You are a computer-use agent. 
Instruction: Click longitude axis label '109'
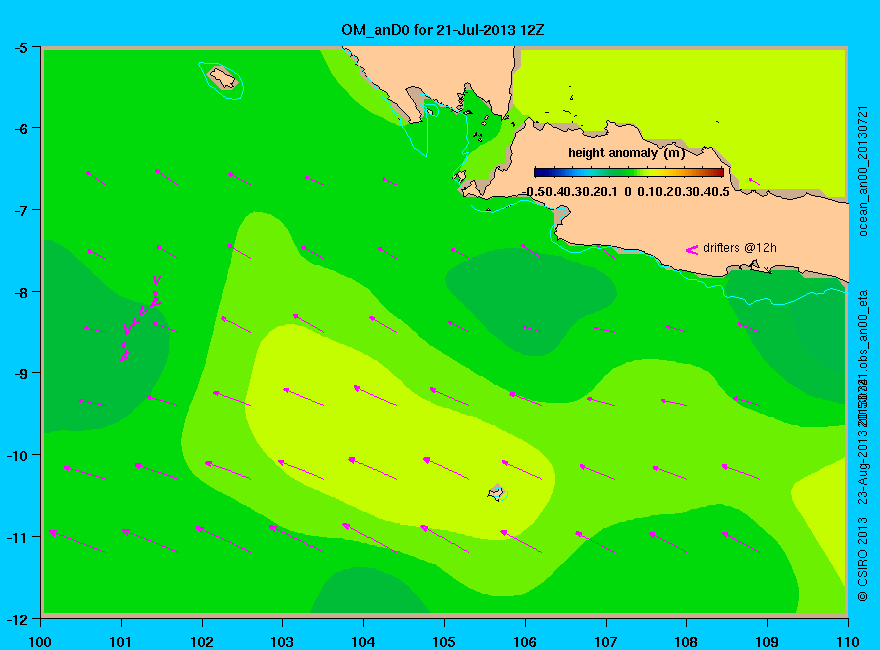tap(767, 642)
